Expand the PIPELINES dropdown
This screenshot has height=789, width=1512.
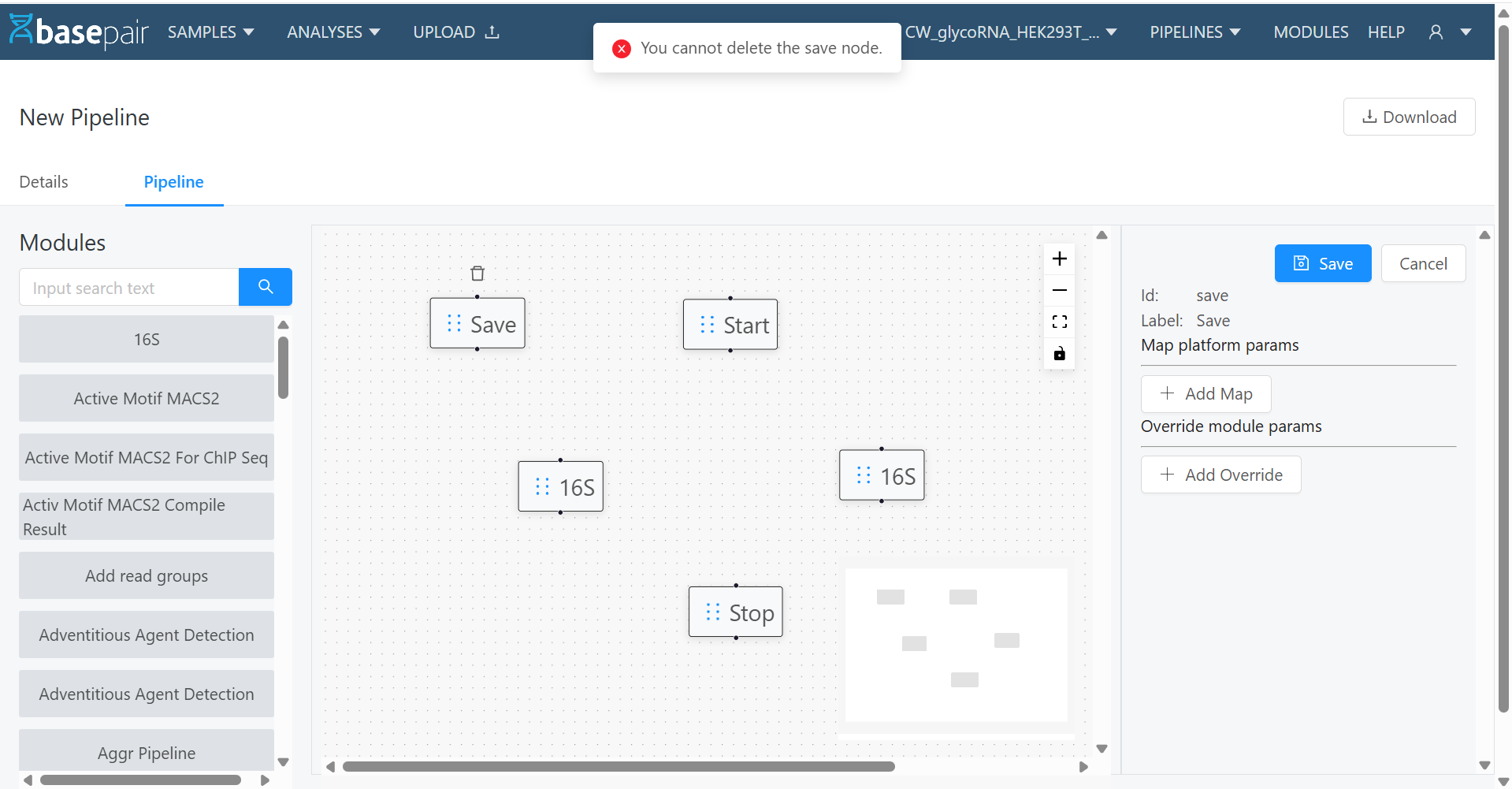(x=1194, y=32)
